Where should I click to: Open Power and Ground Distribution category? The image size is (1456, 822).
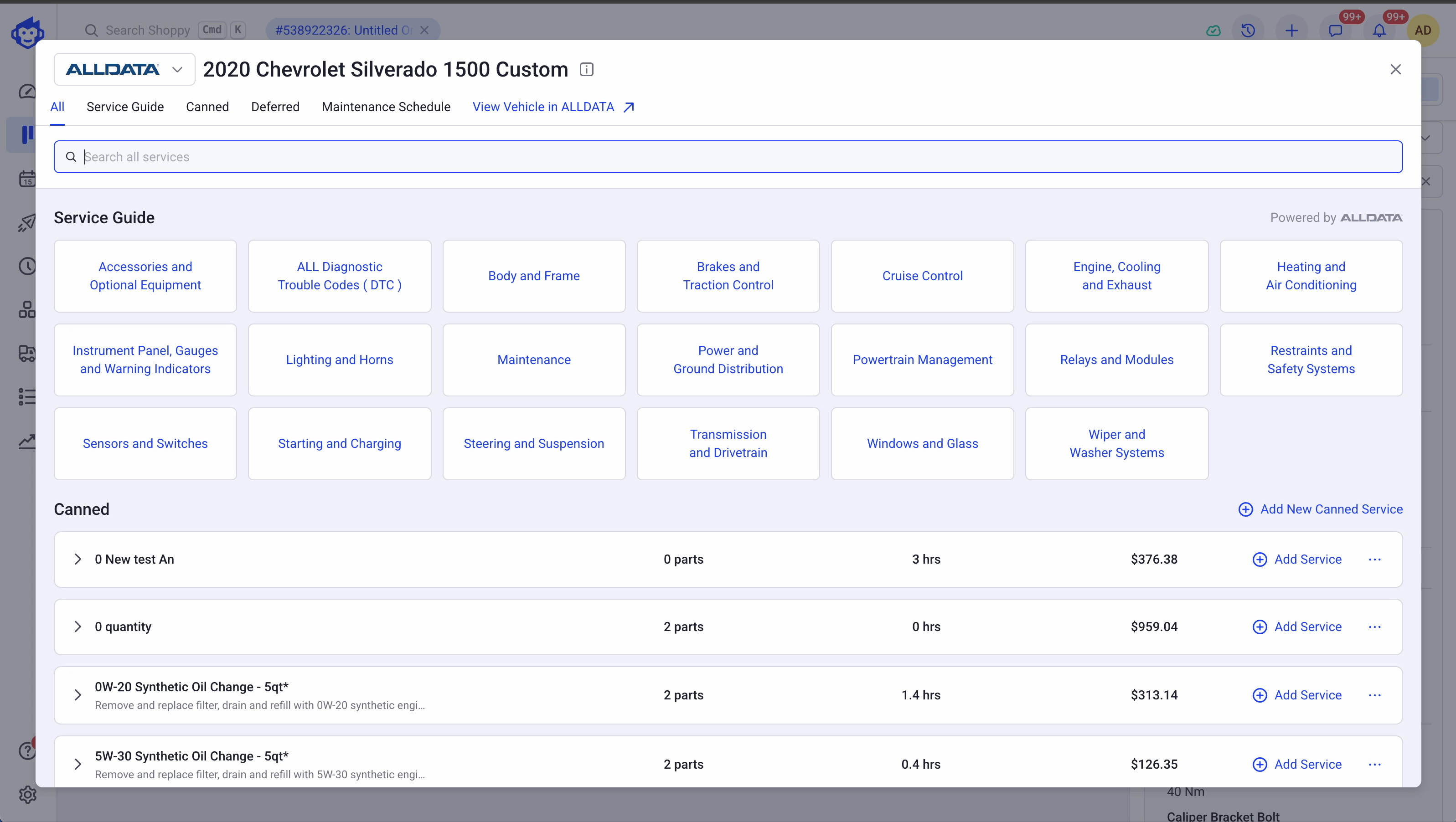728,360
